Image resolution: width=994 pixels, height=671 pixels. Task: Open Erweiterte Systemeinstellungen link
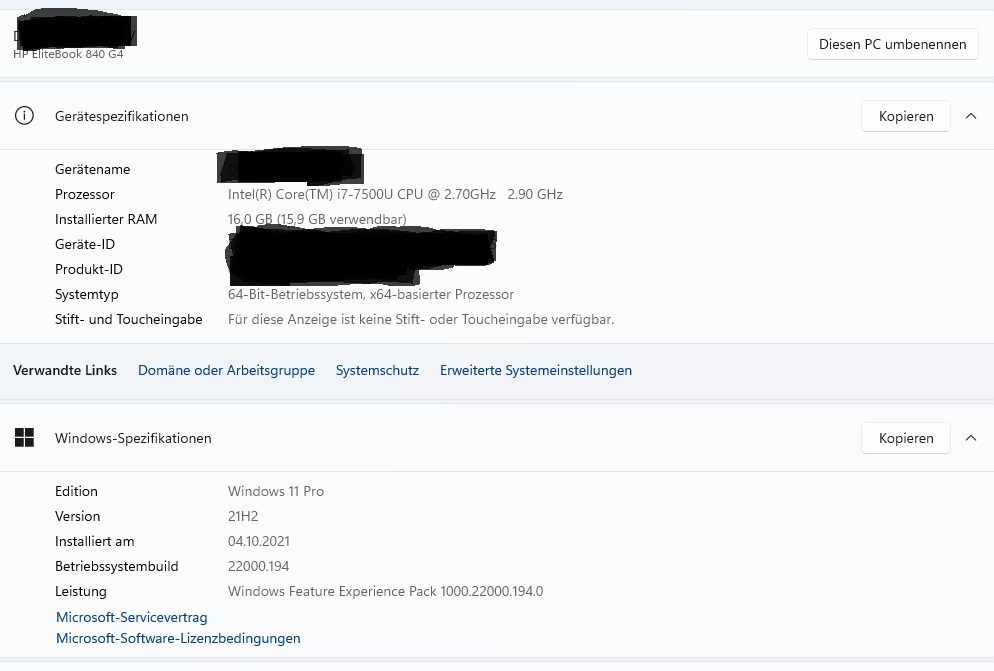536,370
